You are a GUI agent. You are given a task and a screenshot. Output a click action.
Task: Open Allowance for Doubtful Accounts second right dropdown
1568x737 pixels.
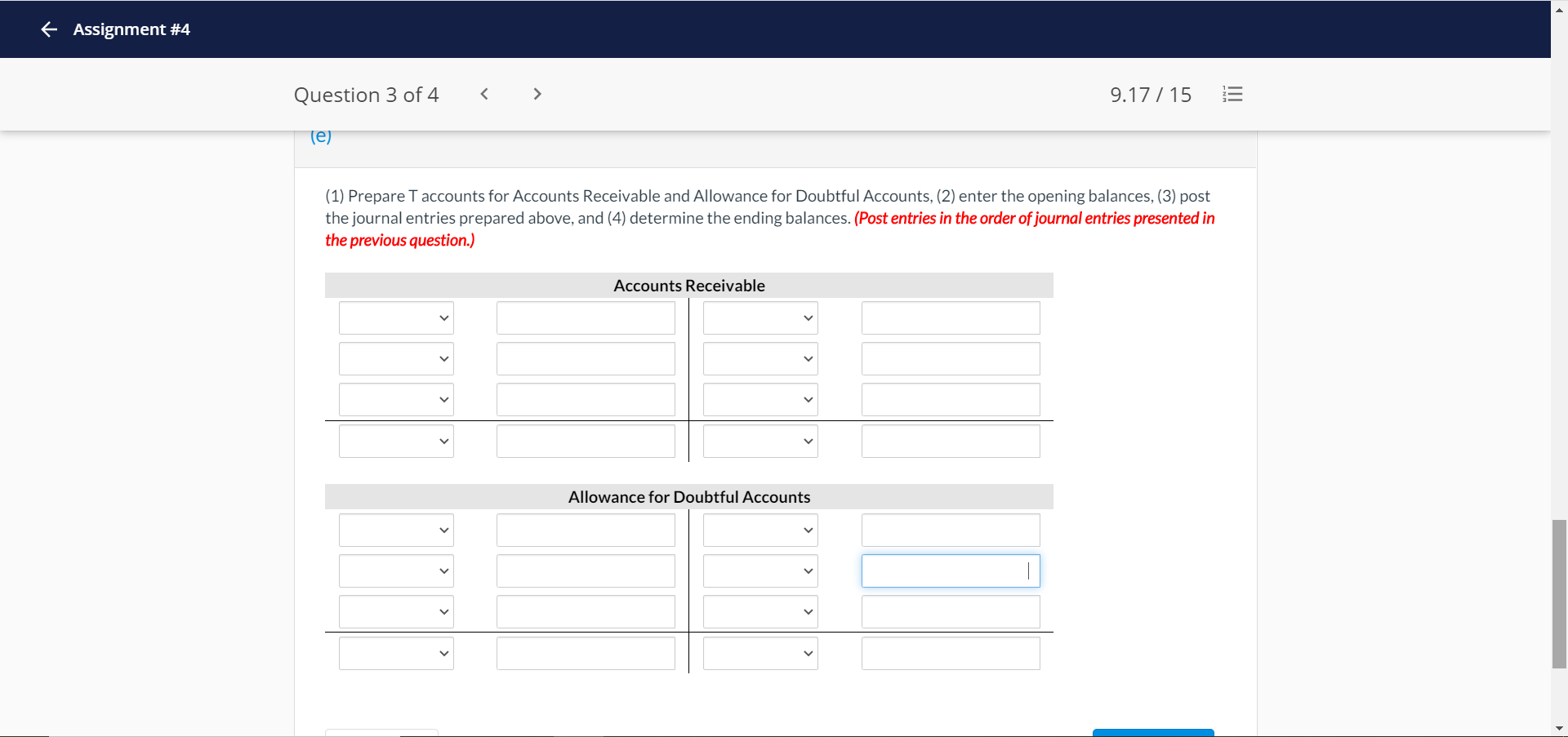tap(760, 571)
